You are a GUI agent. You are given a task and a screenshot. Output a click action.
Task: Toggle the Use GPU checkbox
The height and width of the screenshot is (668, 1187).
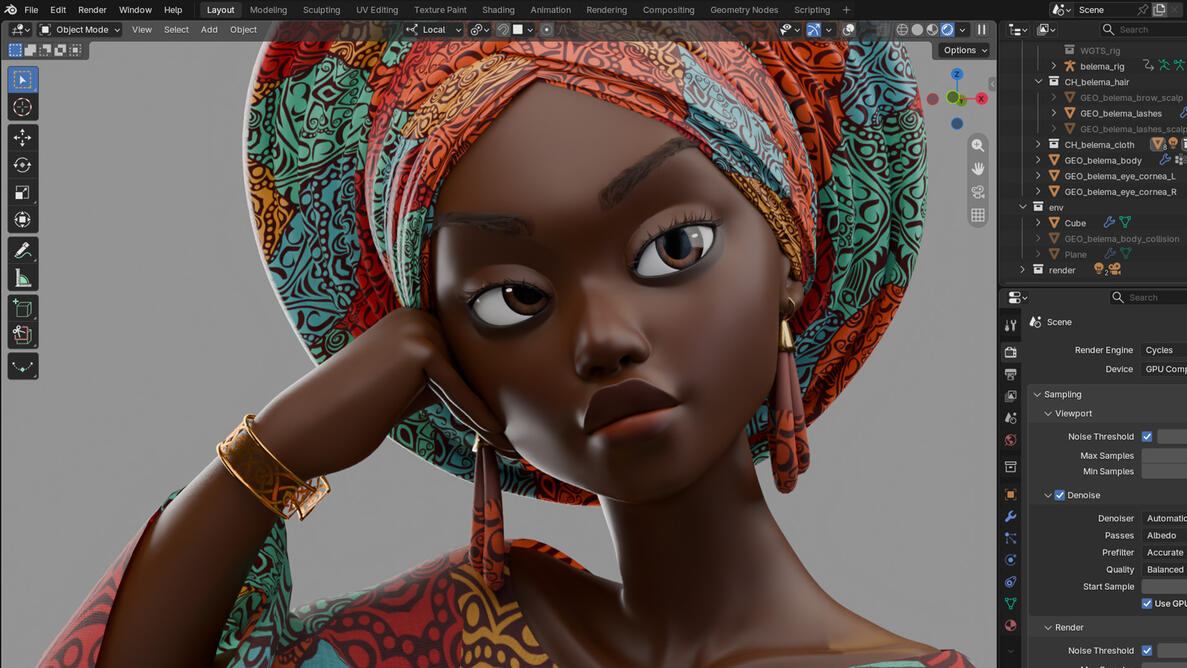click(x=1147, y=604)
